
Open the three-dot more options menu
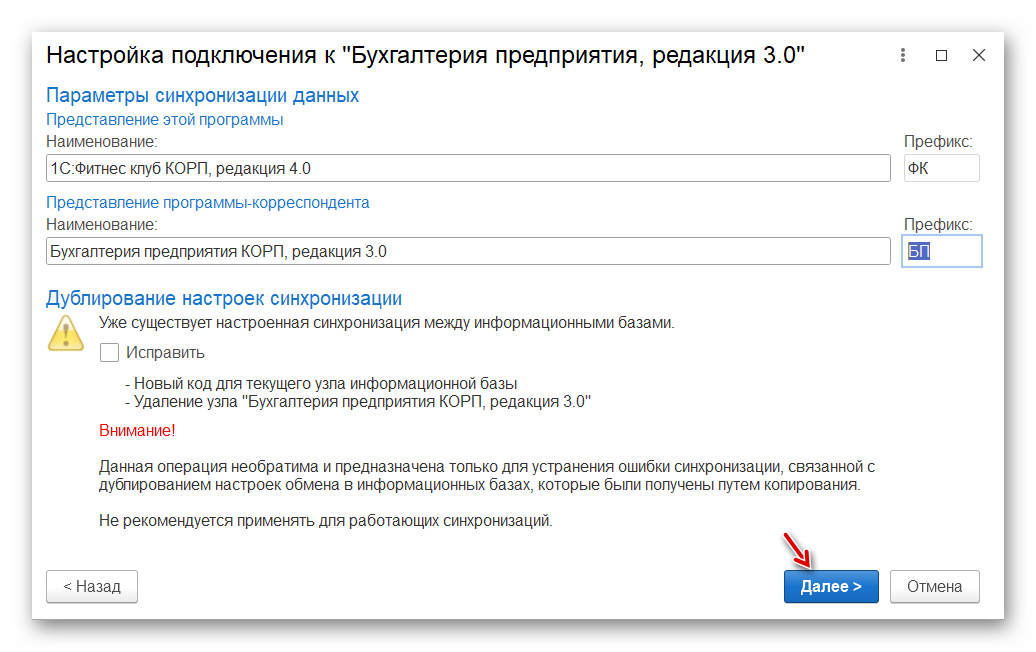tap(903, 55)
